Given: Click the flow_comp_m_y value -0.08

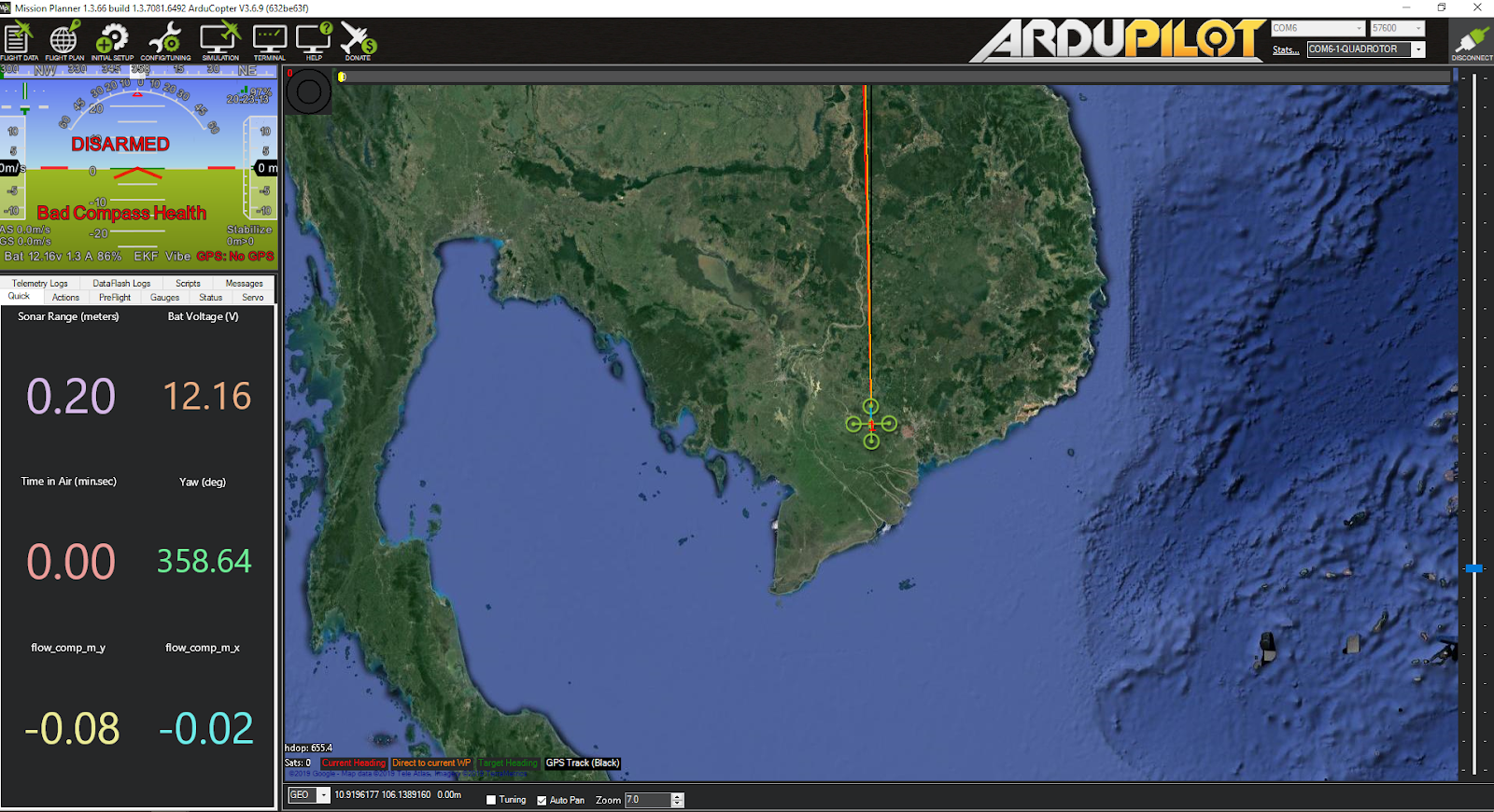Looking at the screenshot, I should [72, 729].
